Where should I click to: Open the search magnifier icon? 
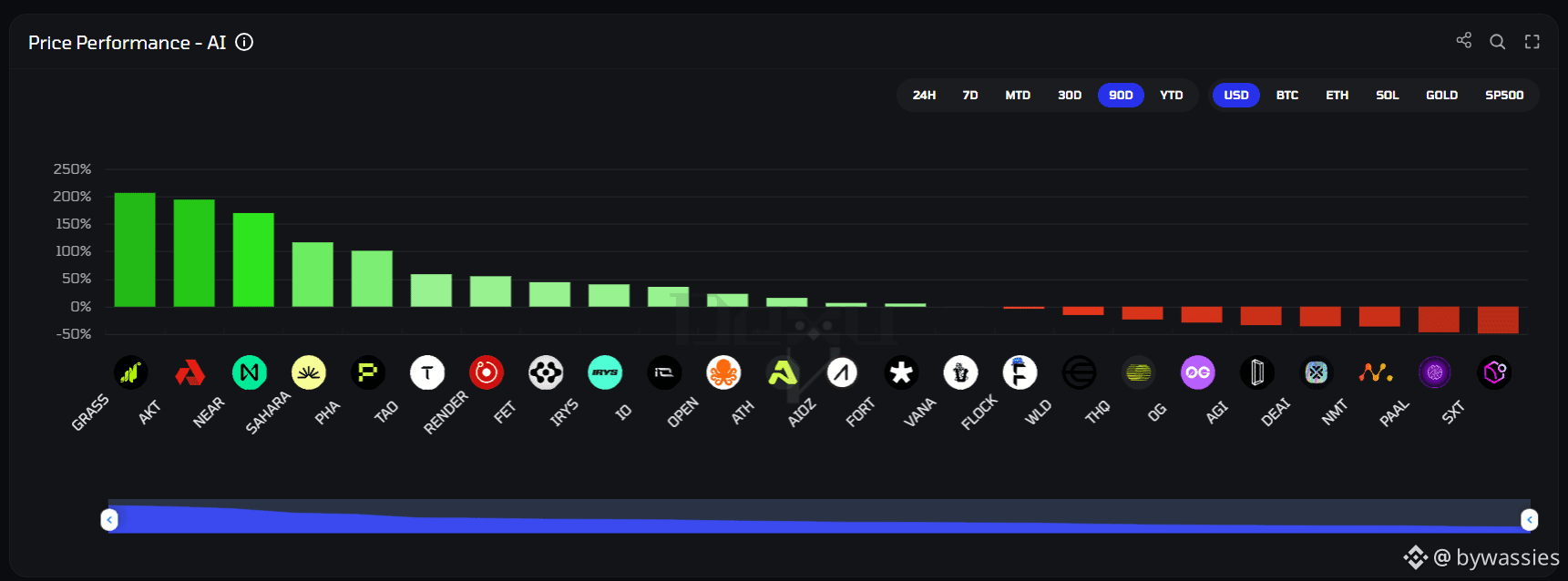(1497, 42)
